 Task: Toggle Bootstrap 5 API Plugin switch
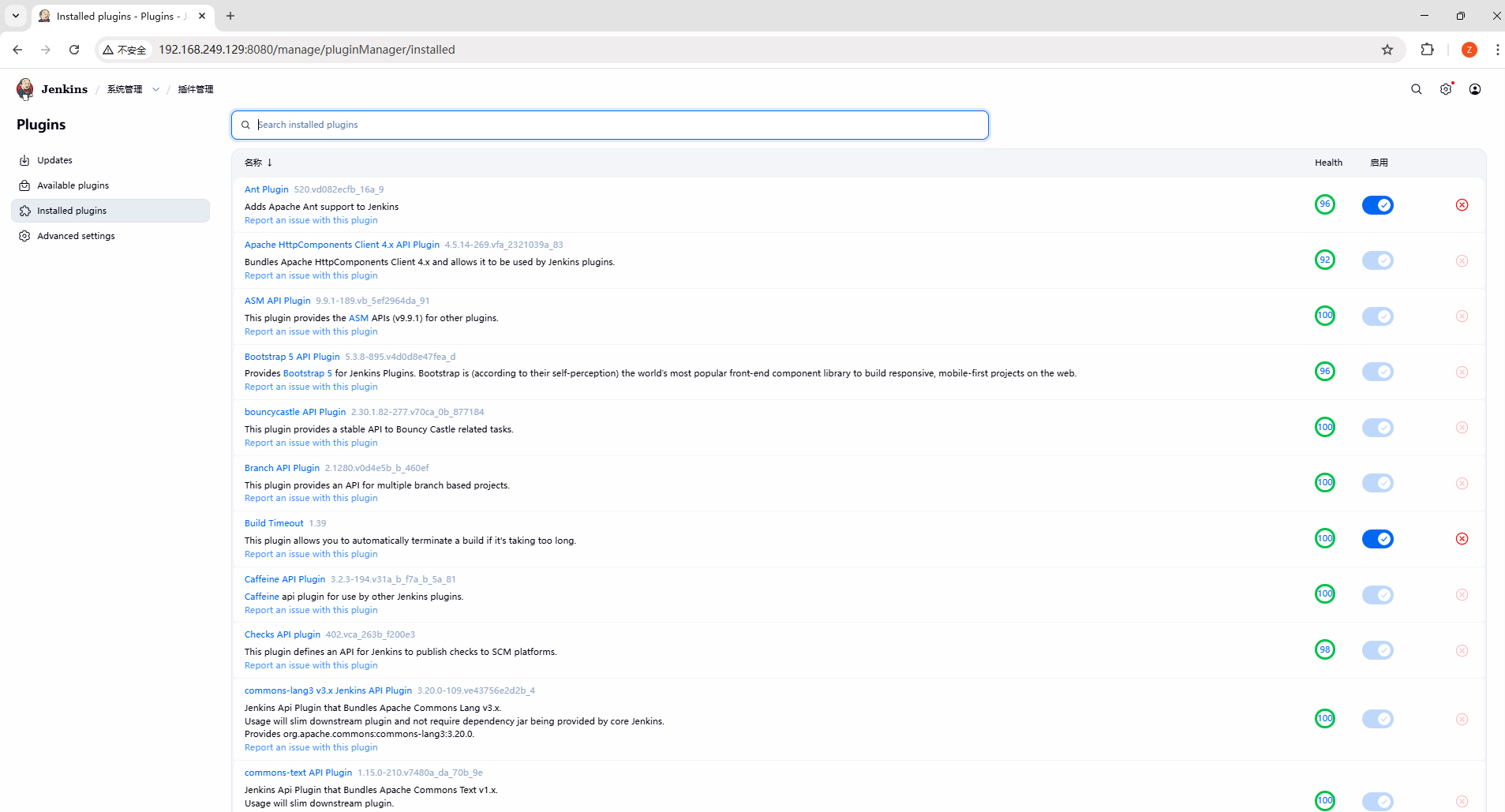tap(1378, 372)
